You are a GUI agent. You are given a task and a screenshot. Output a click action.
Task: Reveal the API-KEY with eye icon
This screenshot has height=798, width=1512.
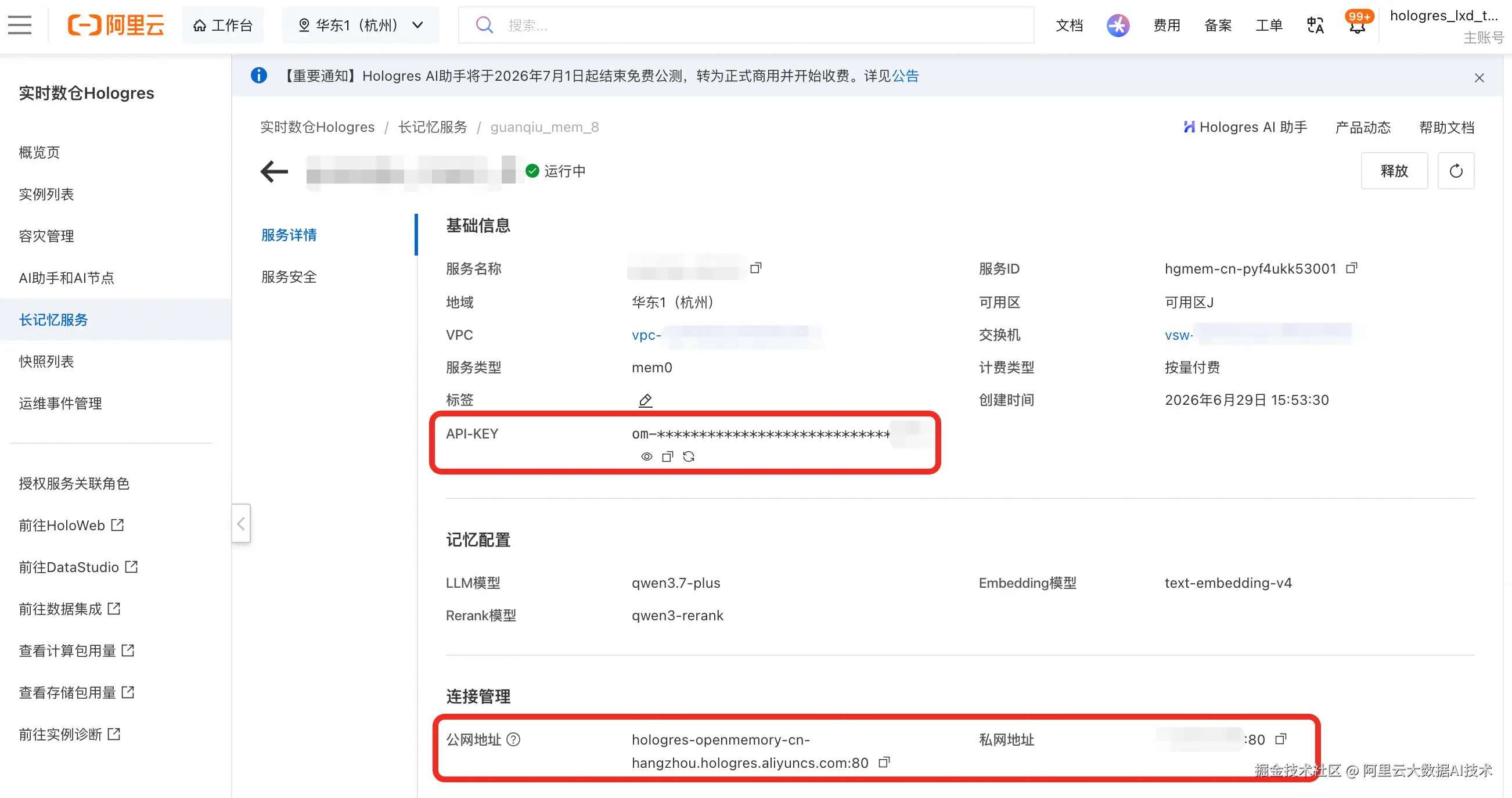pos(646,456)
